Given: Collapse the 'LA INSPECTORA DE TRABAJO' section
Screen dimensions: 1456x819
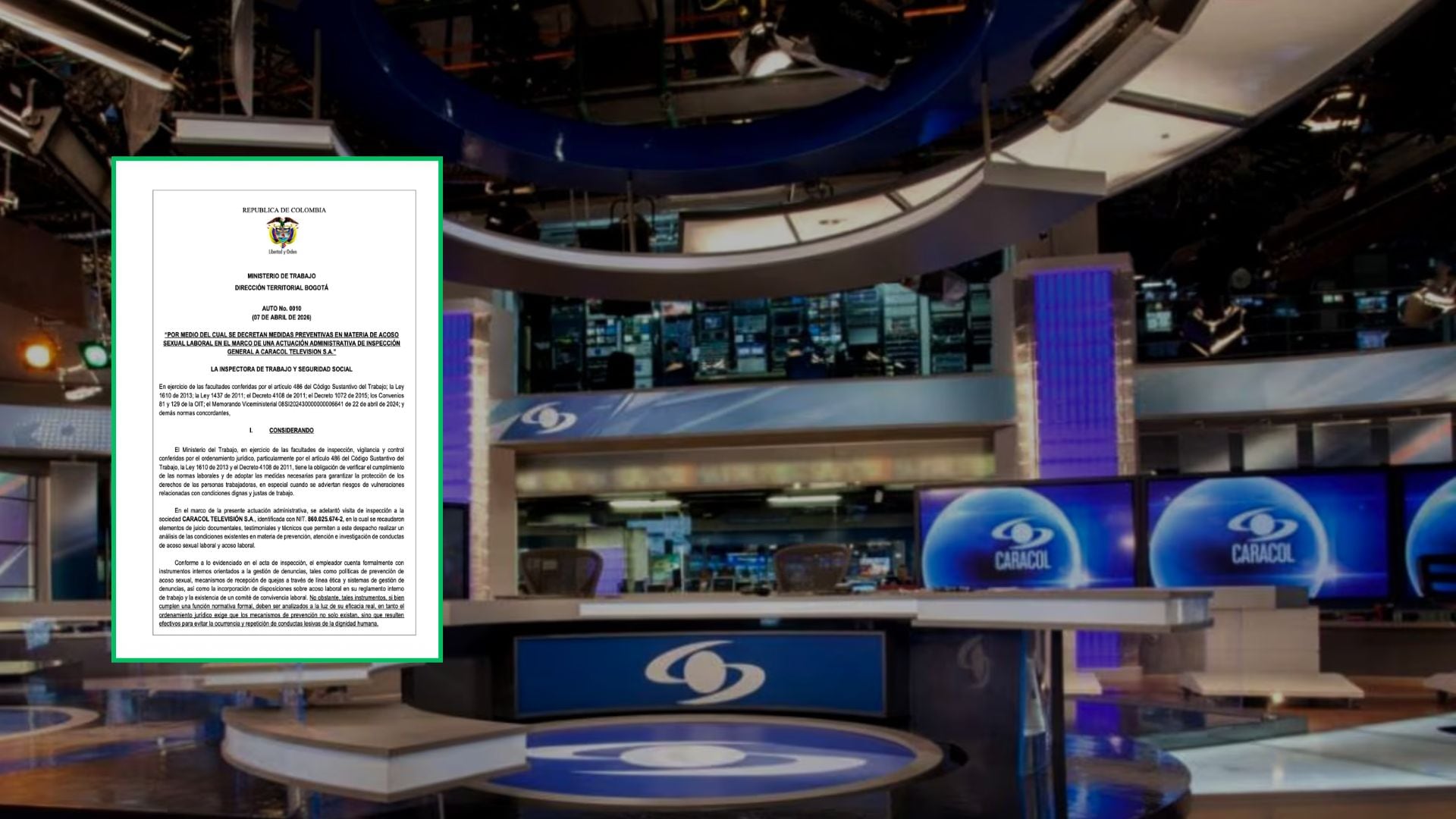Looking at the screenshot, I should [x=282, y=369].
